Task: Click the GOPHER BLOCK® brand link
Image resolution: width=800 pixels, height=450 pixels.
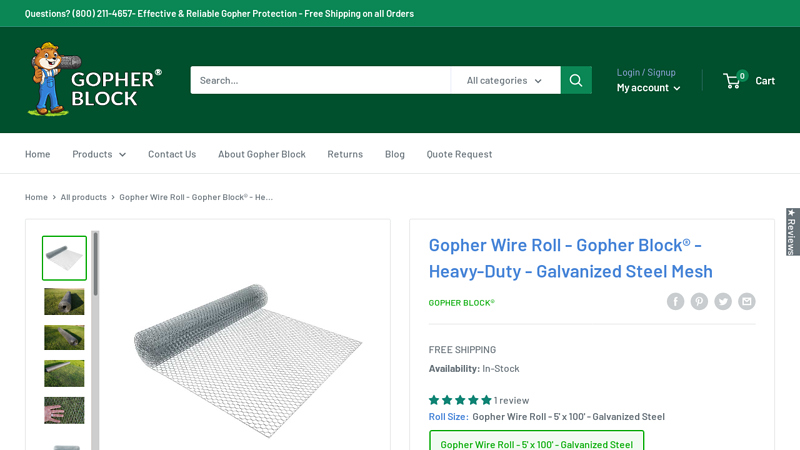Action: coord(462,303)
